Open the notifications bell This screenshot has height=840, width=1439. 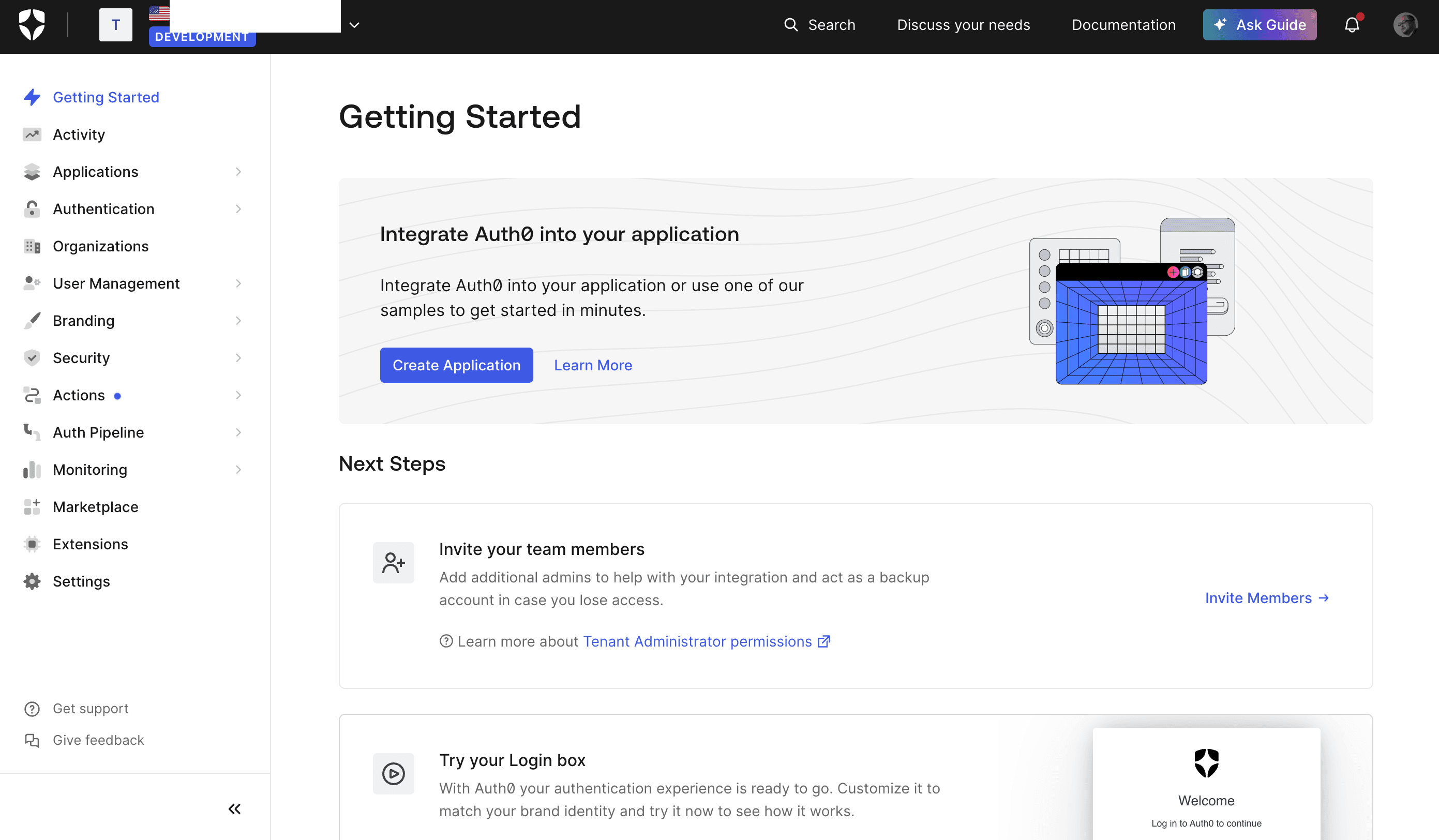[1352, 25]
